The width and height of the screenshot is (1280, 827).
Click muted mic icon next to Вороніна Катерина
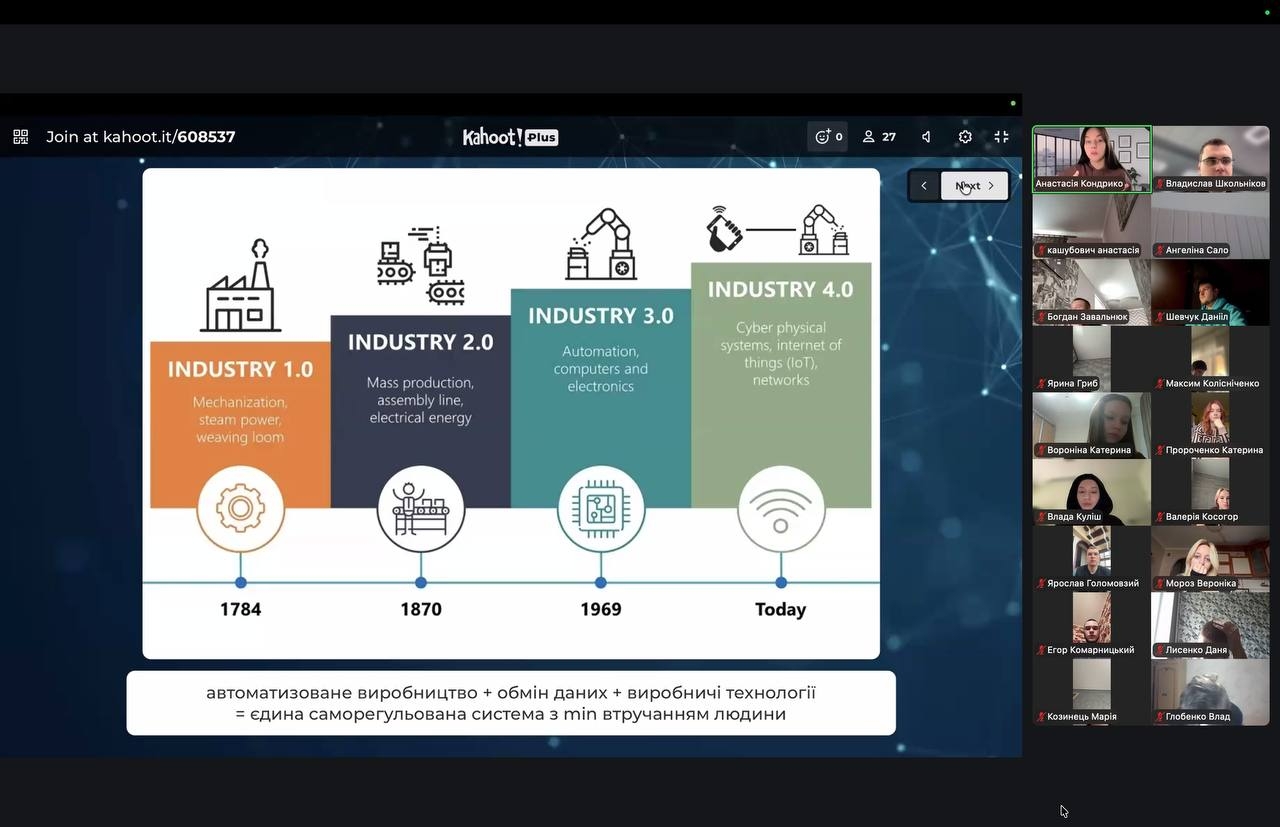[x=1042, y=451]
